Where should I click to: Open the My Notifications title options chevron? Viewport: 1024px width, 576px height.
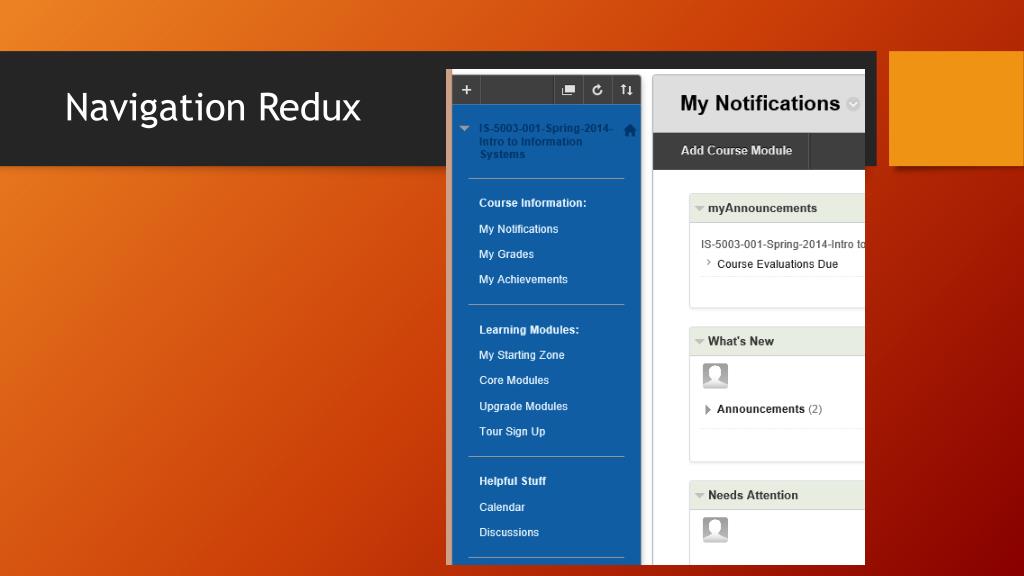[x=853, y=104]
